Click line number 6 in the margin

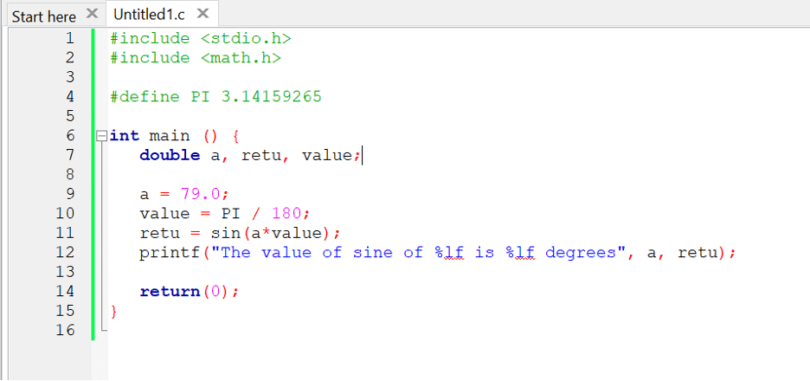pos(69,136)
